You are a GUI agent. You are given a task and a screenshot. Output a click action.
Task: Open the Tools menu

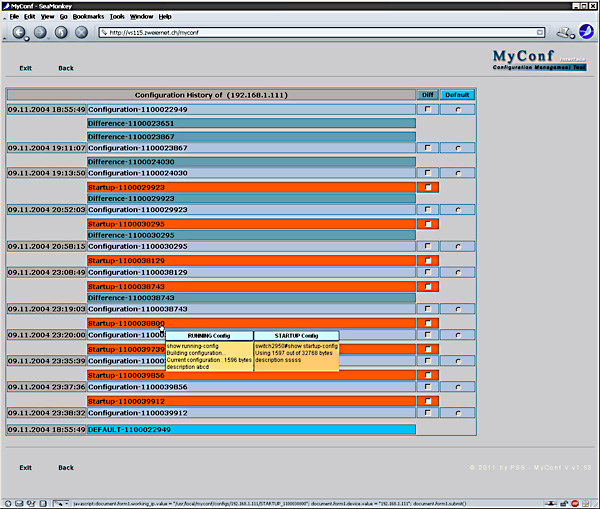click(x=117, y=16)
